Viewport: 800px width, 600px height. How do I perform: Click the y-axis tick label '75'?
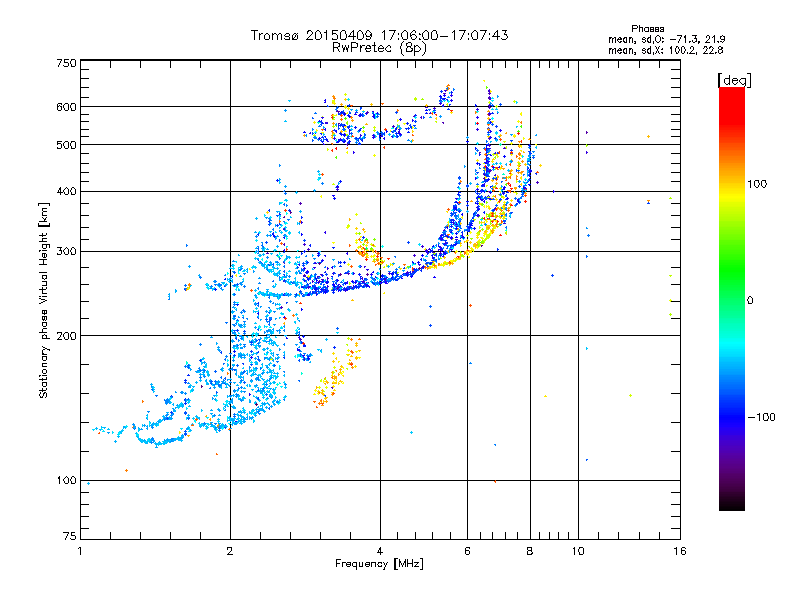(x=70, y=536)
